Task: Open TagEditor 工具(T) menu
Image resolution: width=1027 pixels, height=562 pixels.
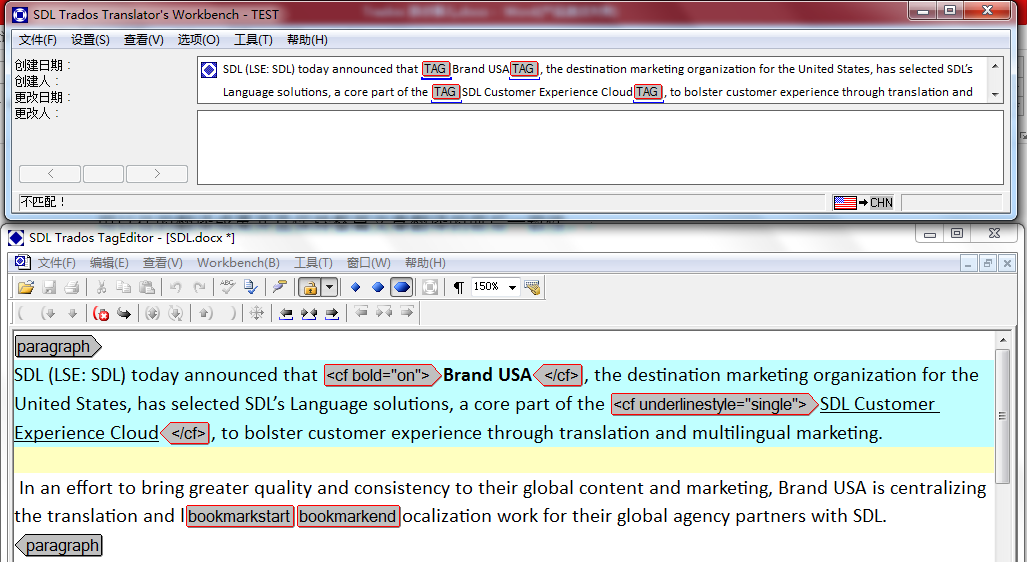Action: pyautogui.click(x=313, y=263)
